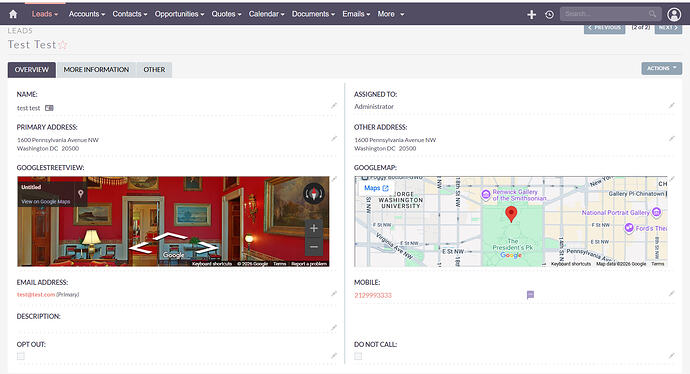Select the Overview tab

click(32, 70)
